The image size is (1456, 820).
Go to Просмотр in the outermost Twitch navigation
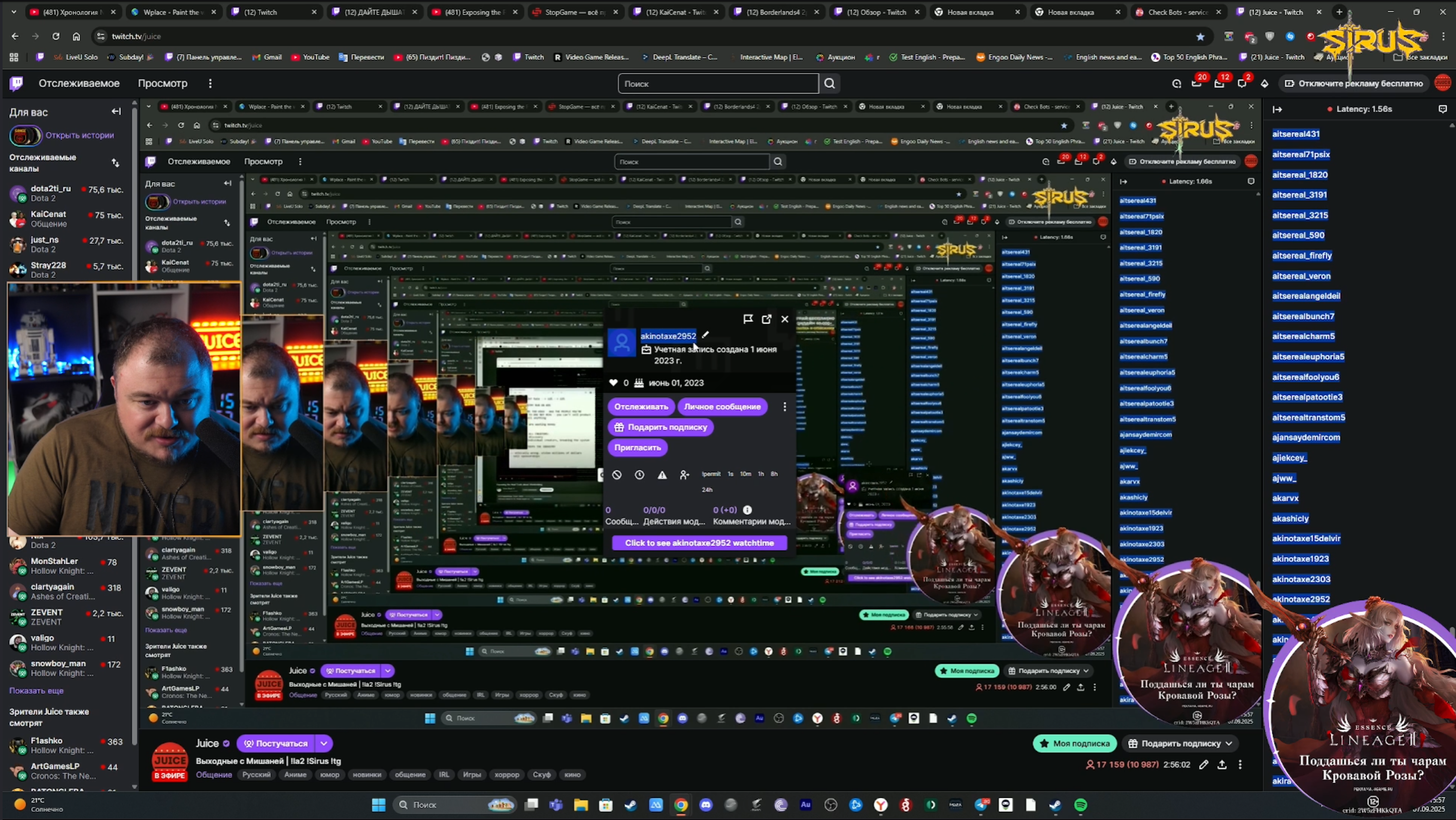point(162,84)
